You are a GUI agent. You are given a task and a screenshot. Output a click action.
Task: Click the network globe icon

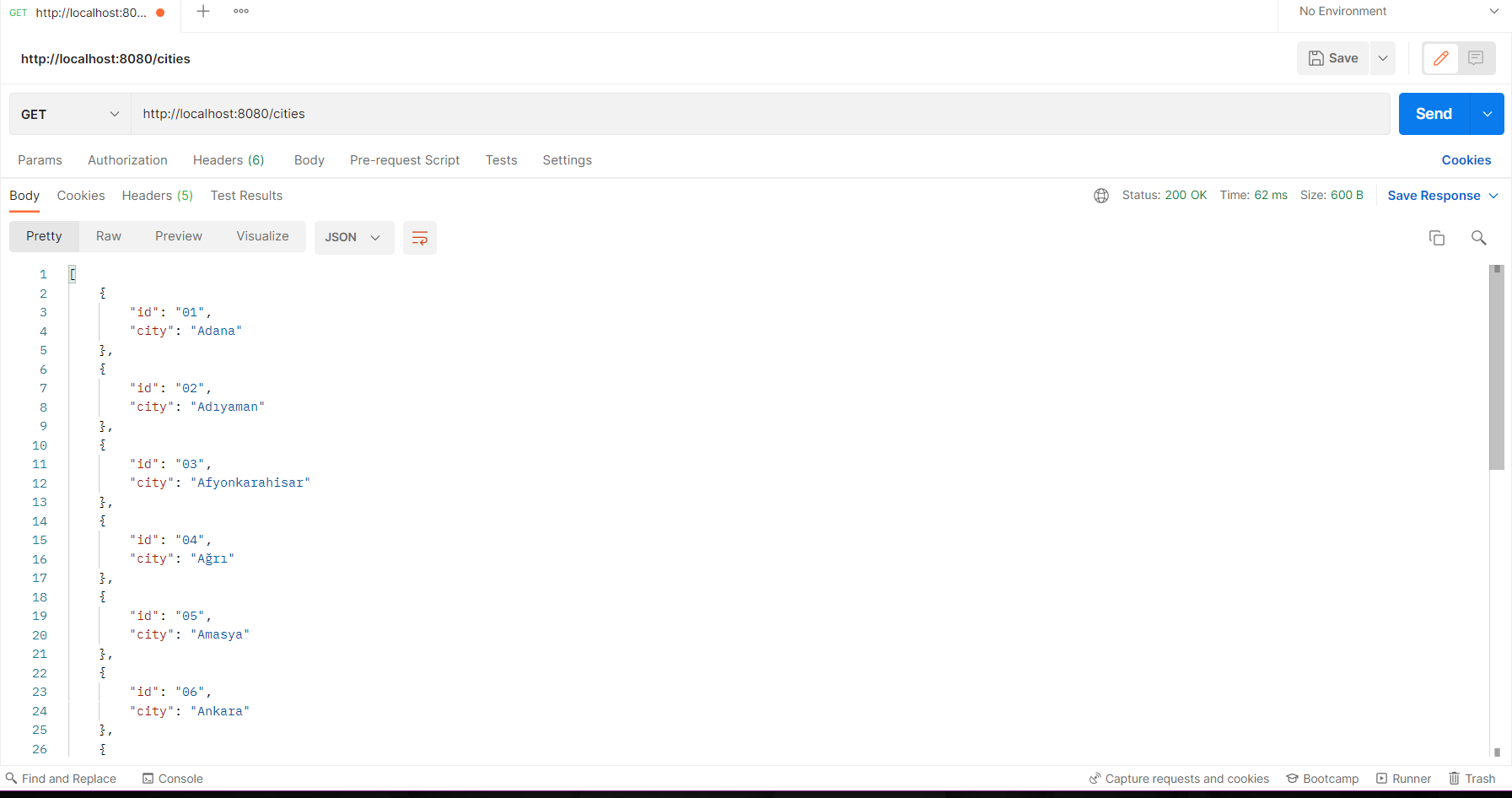point(1101,196)
